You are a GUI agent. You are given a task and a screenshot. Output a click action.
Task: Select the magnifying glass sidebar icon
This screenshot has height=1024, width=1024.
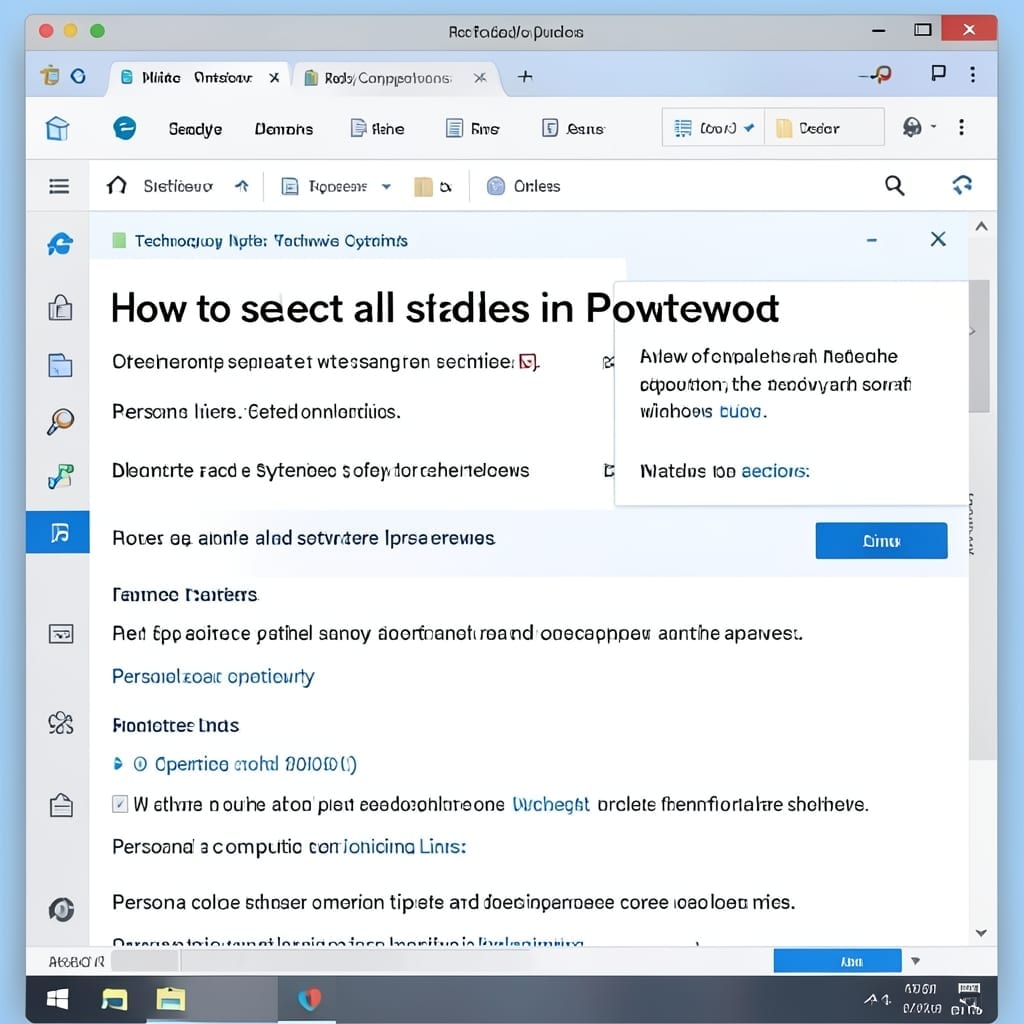pos(60,421)
